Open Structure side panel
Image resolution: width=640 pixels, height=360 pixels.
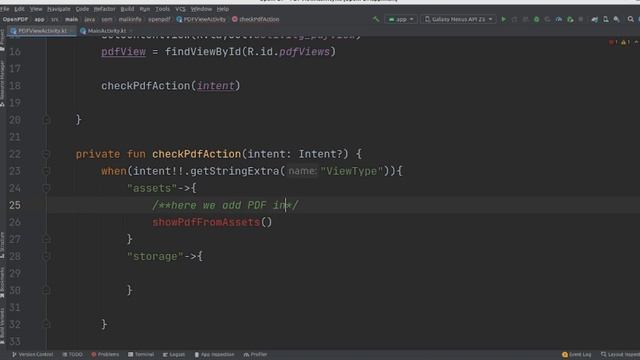pos(2,245)
